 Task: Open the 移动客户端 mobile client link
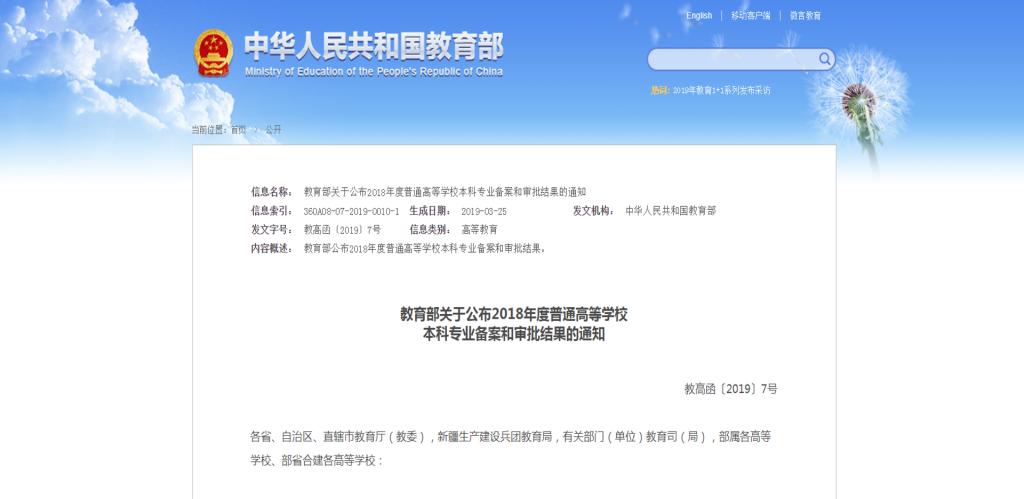(750, 16)
